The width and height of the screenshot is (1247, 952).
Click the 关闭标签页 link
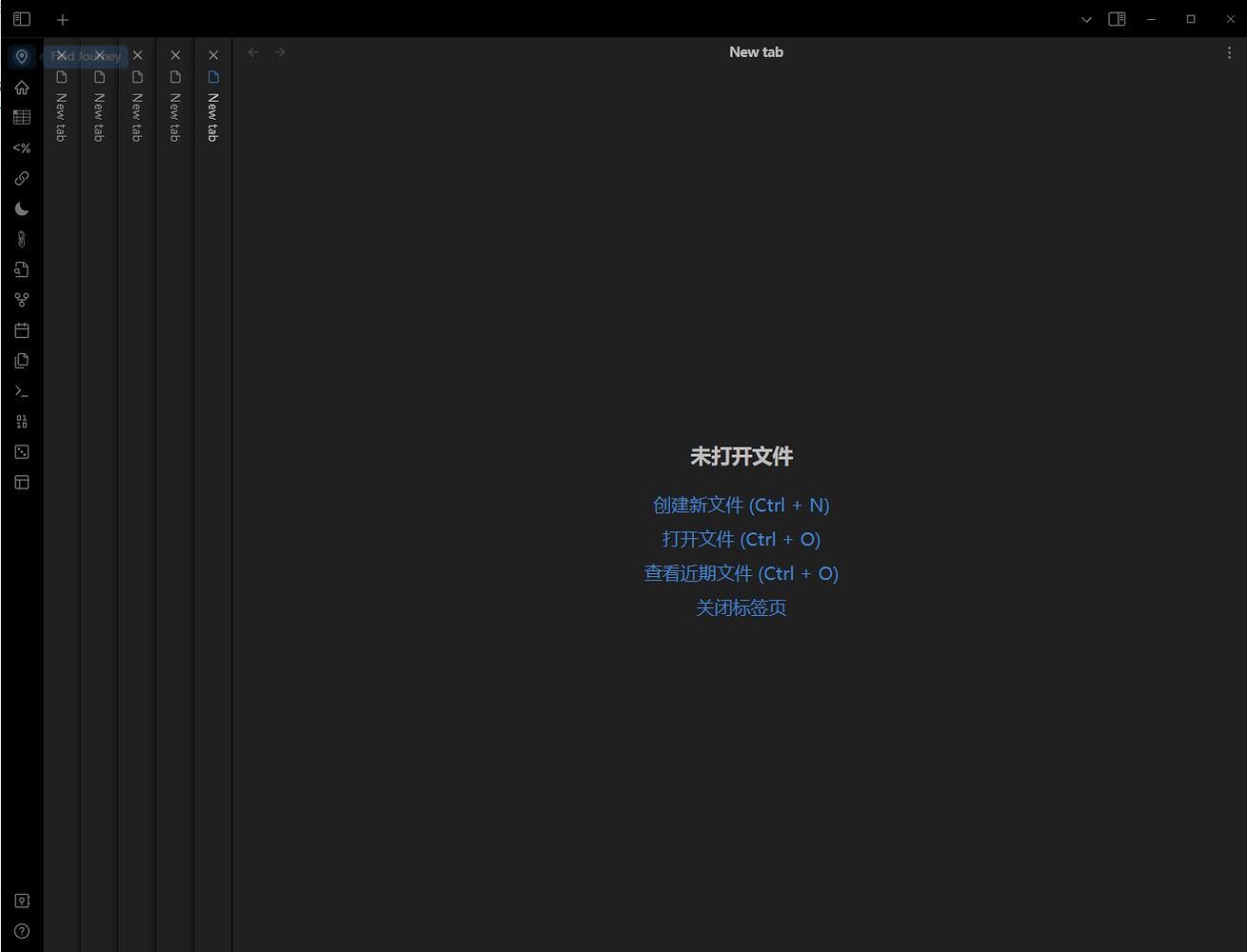[x=741, y=607]
